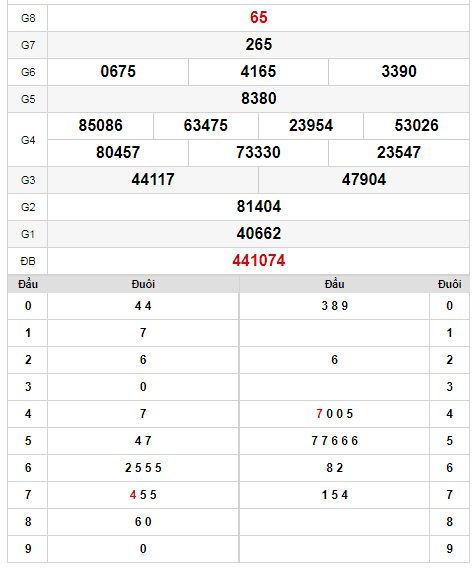Click the G7 row label

pyautogui.click(x=28, y=45)
